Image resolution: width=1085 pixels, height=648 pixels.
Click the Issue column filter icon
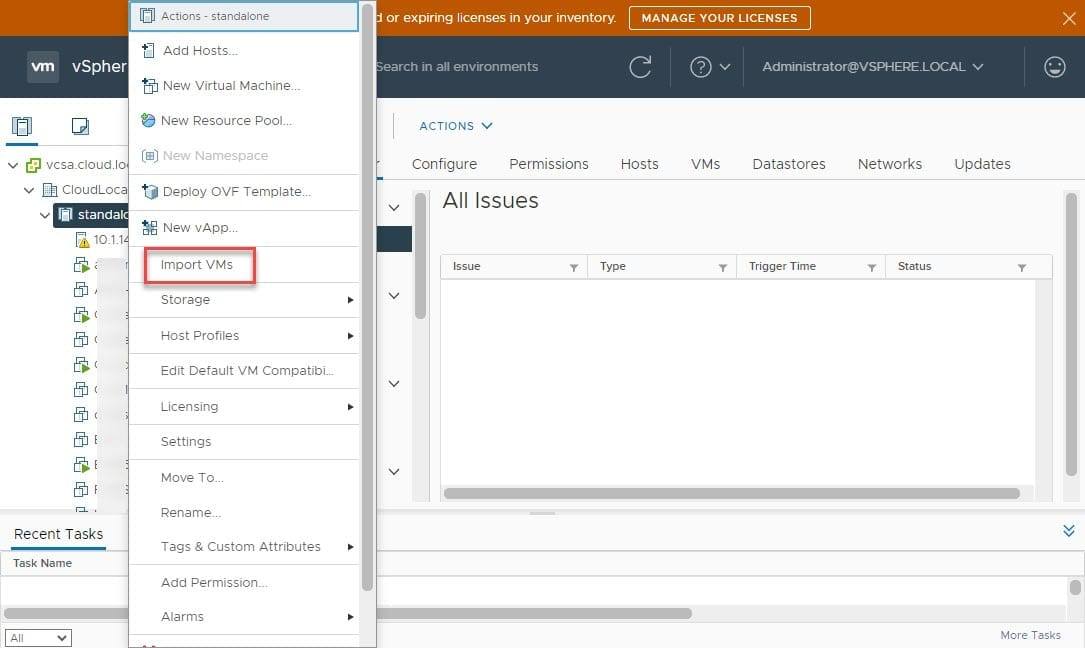tap(574, 267)
